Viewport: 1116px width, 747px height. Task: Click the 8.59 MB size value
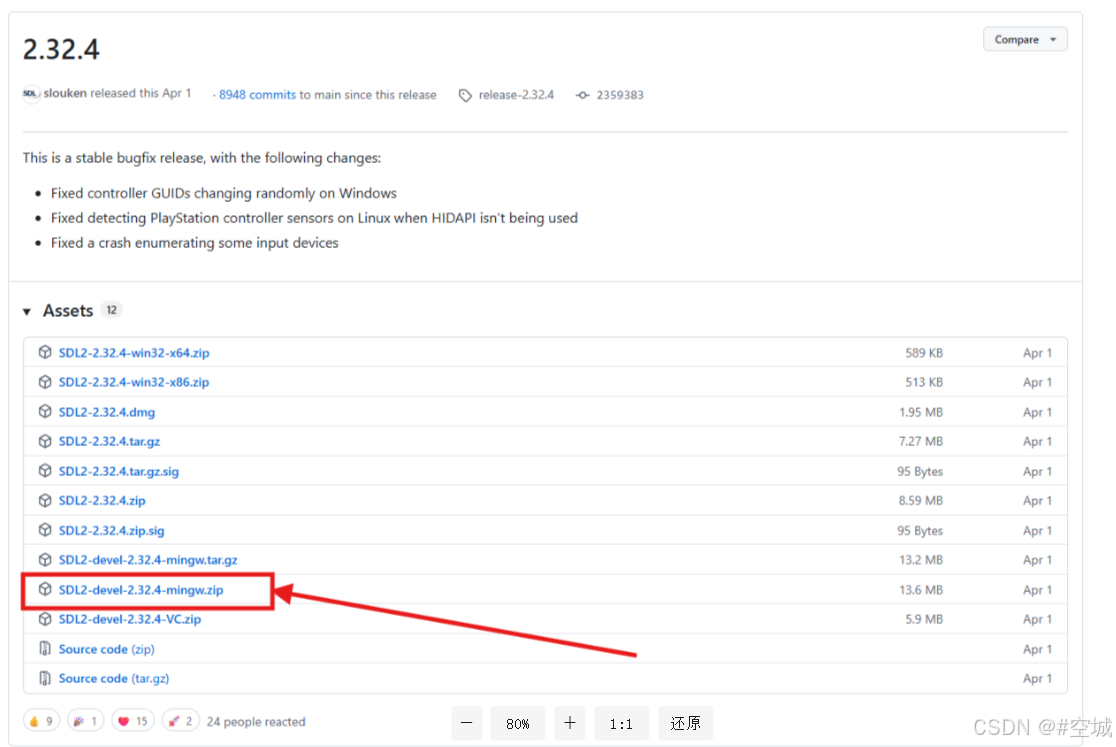(x=921, y=501)
